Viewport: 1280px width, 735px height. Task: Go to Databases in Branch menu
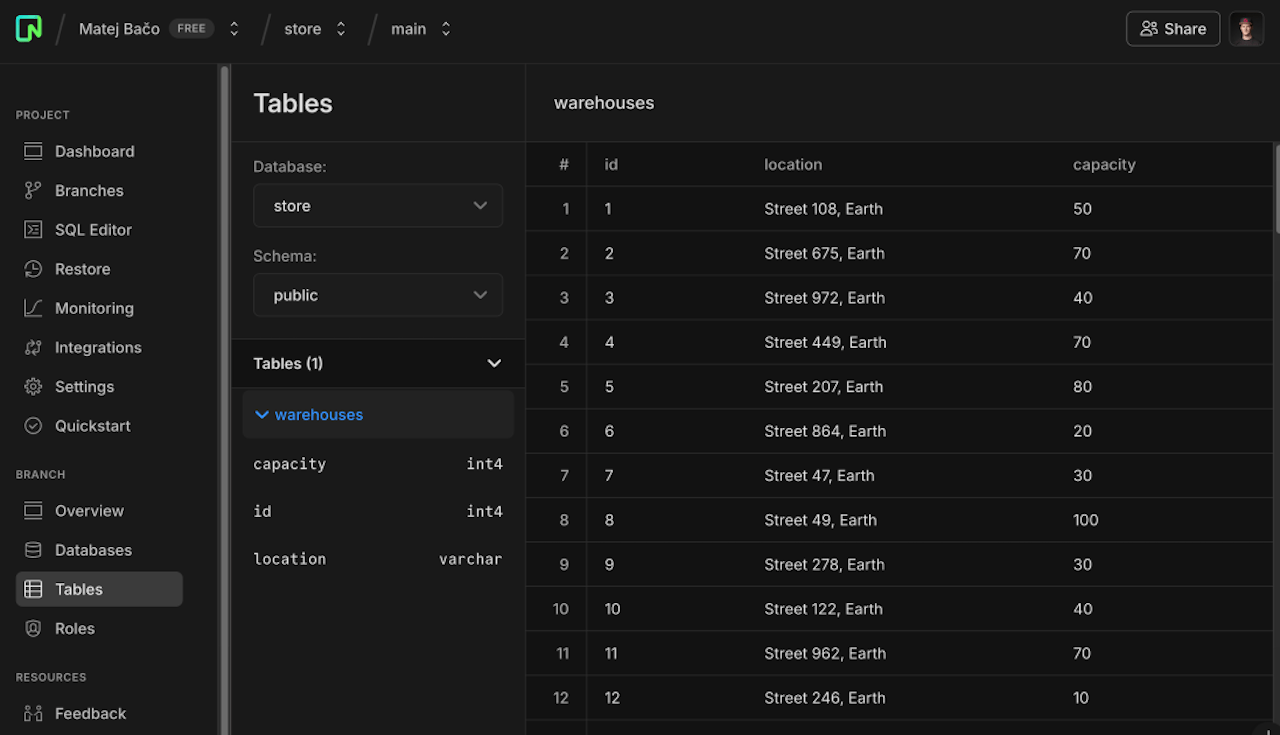pyautogui.click(x=93, y=550)
